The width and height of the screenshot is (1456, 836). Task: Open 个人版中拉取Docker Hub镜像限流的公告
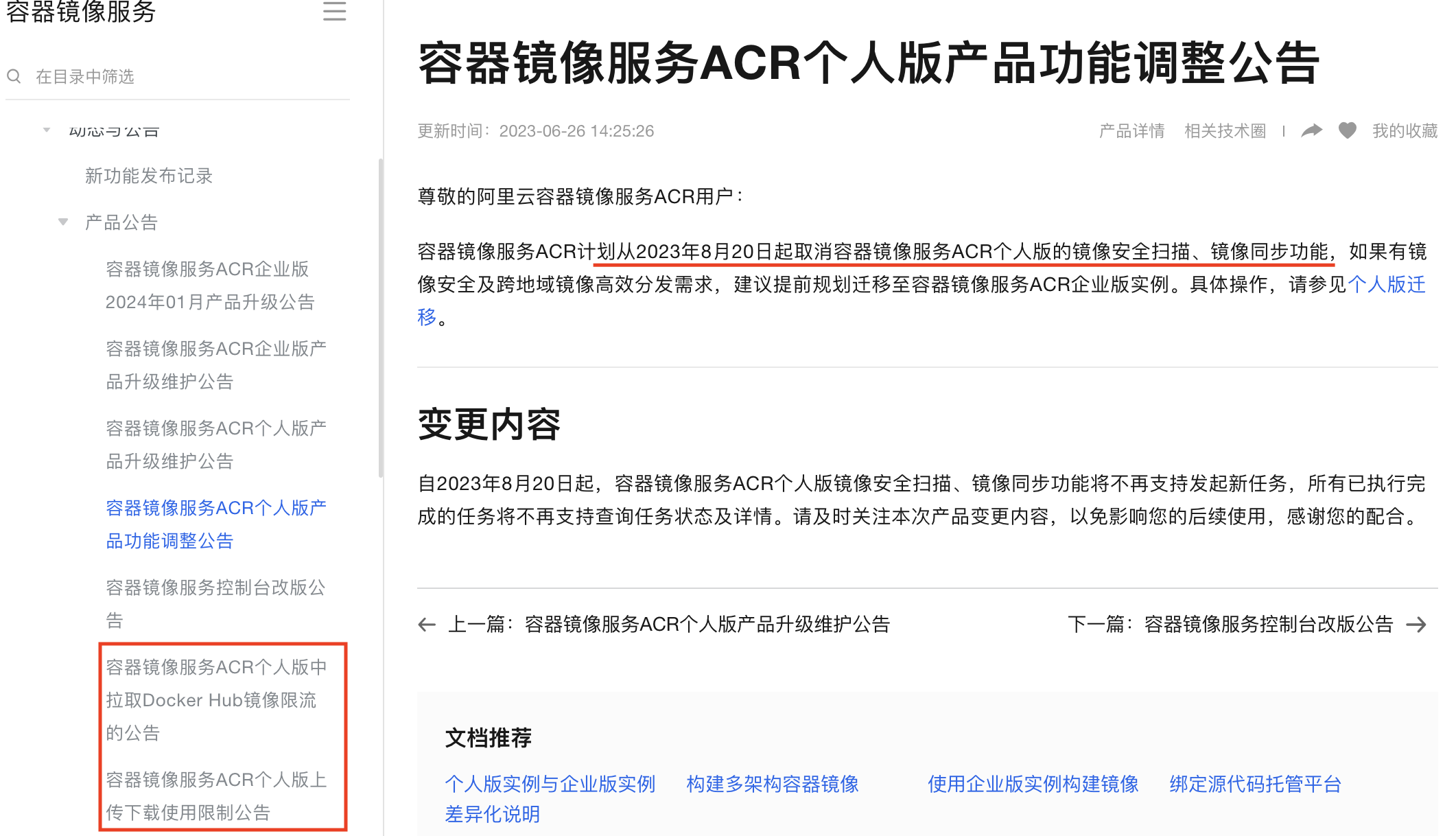click(216, 700)
